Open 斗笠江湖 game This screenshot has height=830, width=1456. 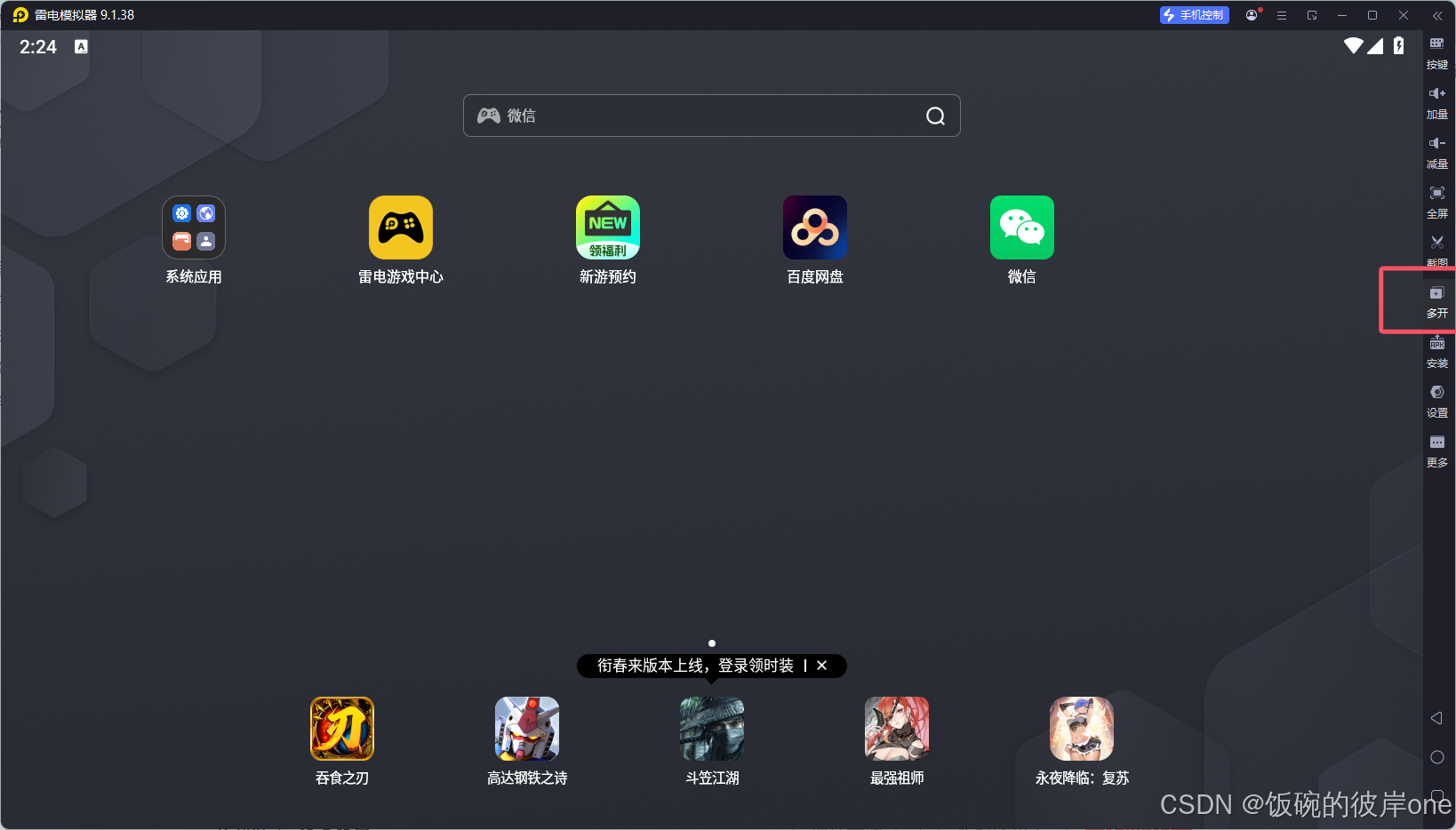coord(712,729)
